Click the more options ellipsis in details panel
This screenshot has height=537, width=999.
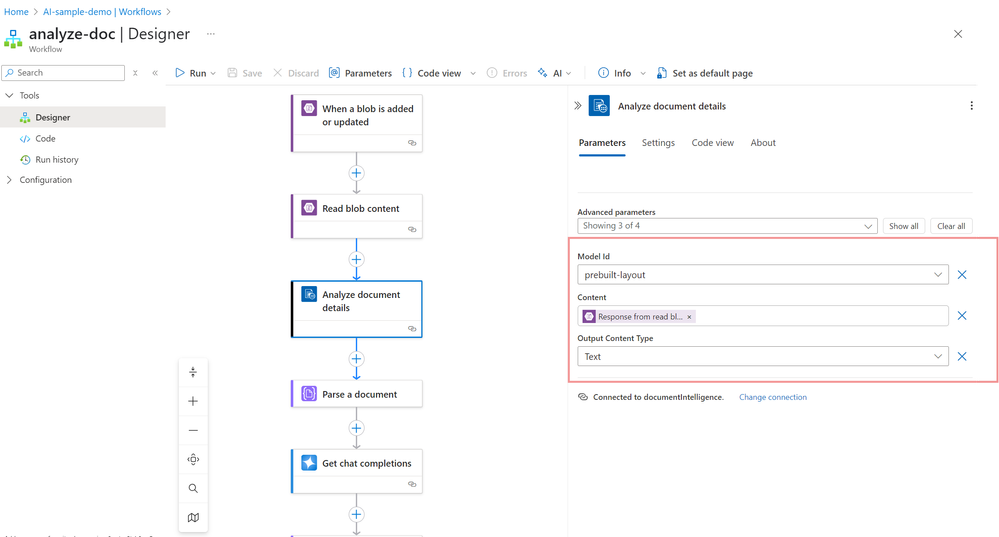972,106
